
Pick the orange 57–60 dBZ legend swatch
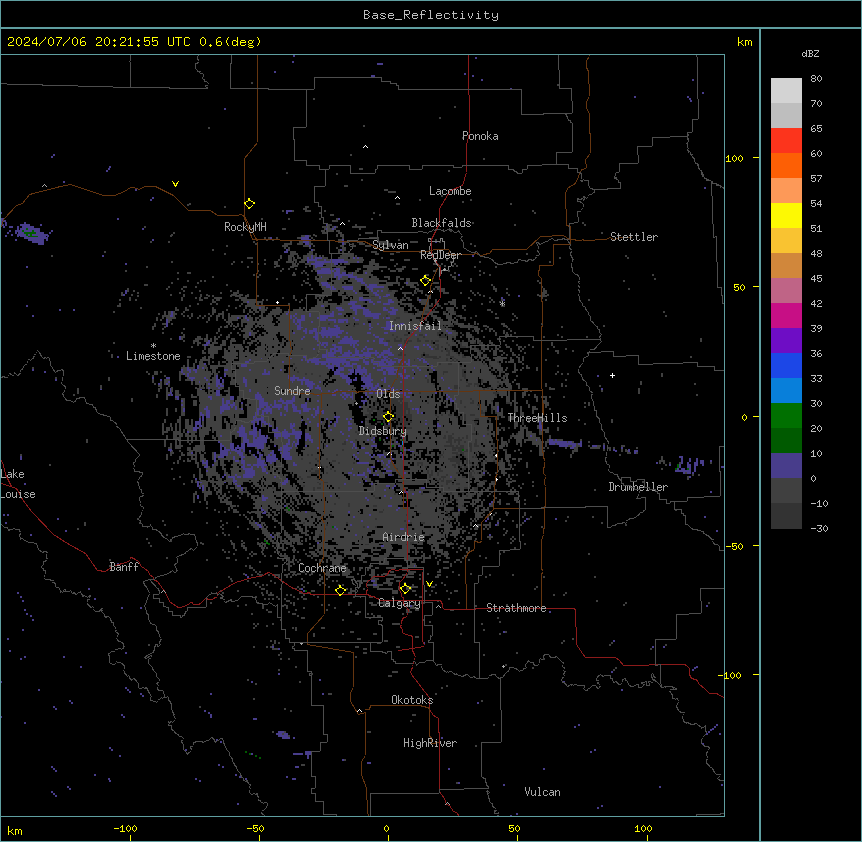[x=786, y=165]
